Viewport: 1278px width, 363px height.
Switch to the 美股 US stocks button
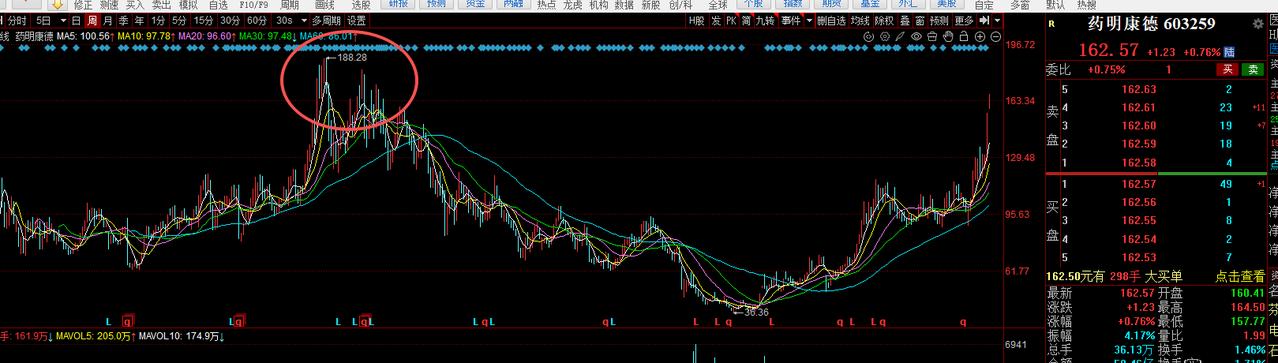tap(946, 4)
